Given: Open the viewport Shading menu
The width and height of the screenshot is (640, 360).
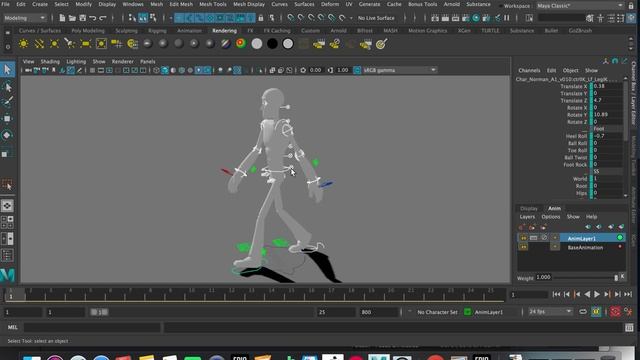Looking at the screenshot, I should tap(50, 62).
